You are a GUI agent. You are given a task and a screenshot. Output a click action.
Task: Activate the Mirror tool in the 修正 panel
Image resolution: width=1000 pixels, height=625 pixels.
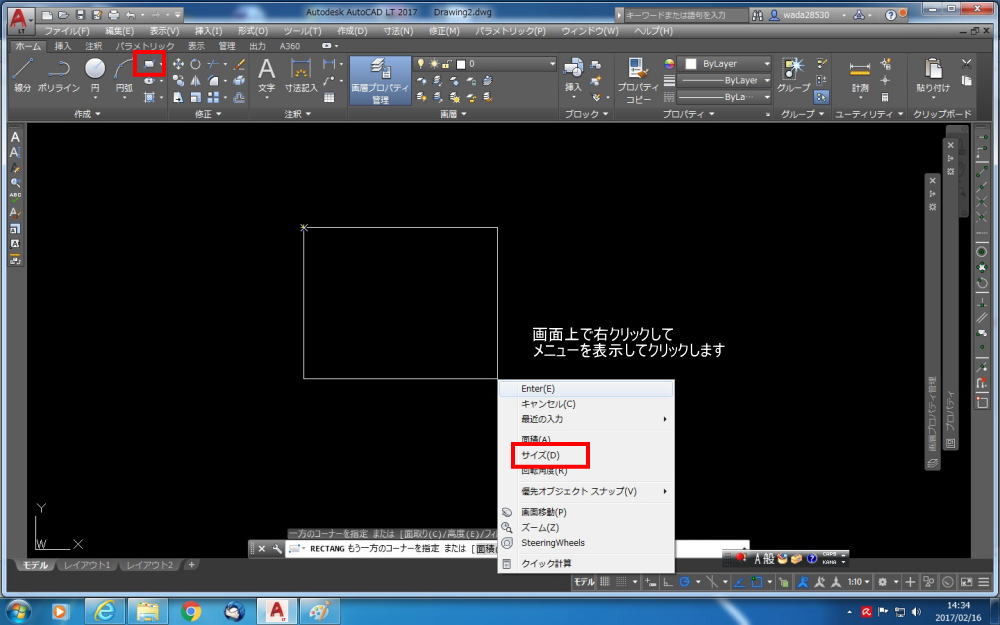click(196, 80)
